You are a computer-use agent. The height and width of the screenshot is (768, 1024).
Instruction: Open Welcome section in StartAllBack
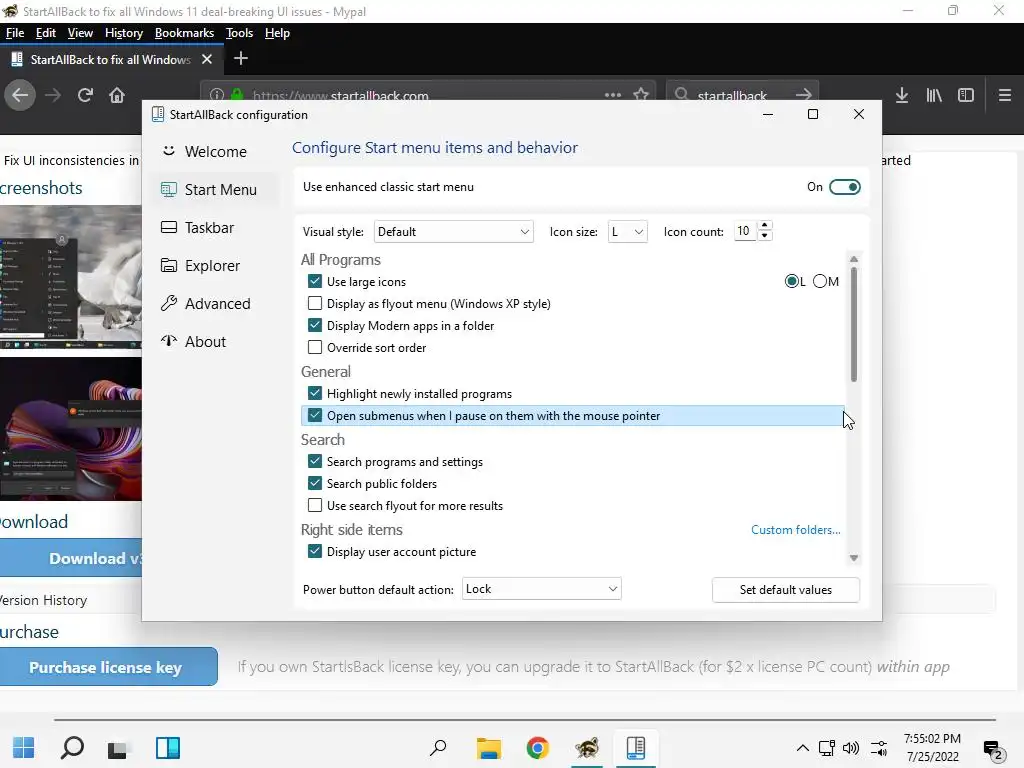click(x=215, y=152)
